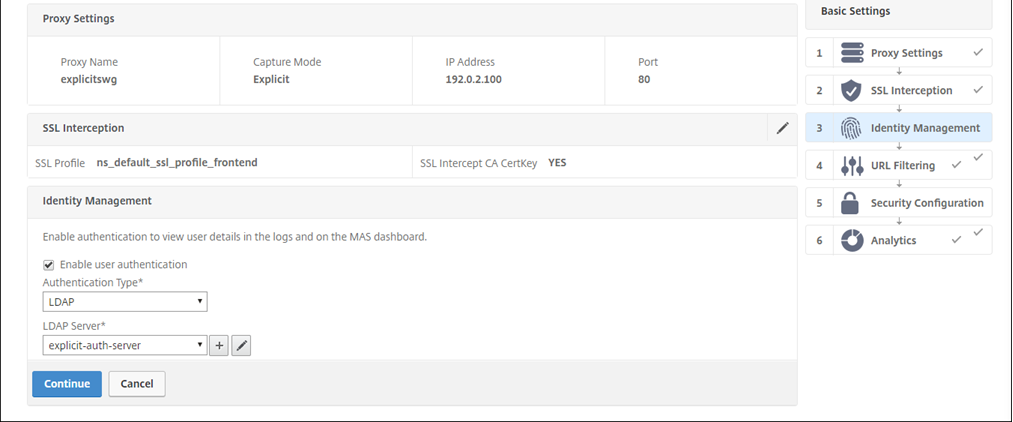Click the URL Filtering sliders icon

point(851,165)
